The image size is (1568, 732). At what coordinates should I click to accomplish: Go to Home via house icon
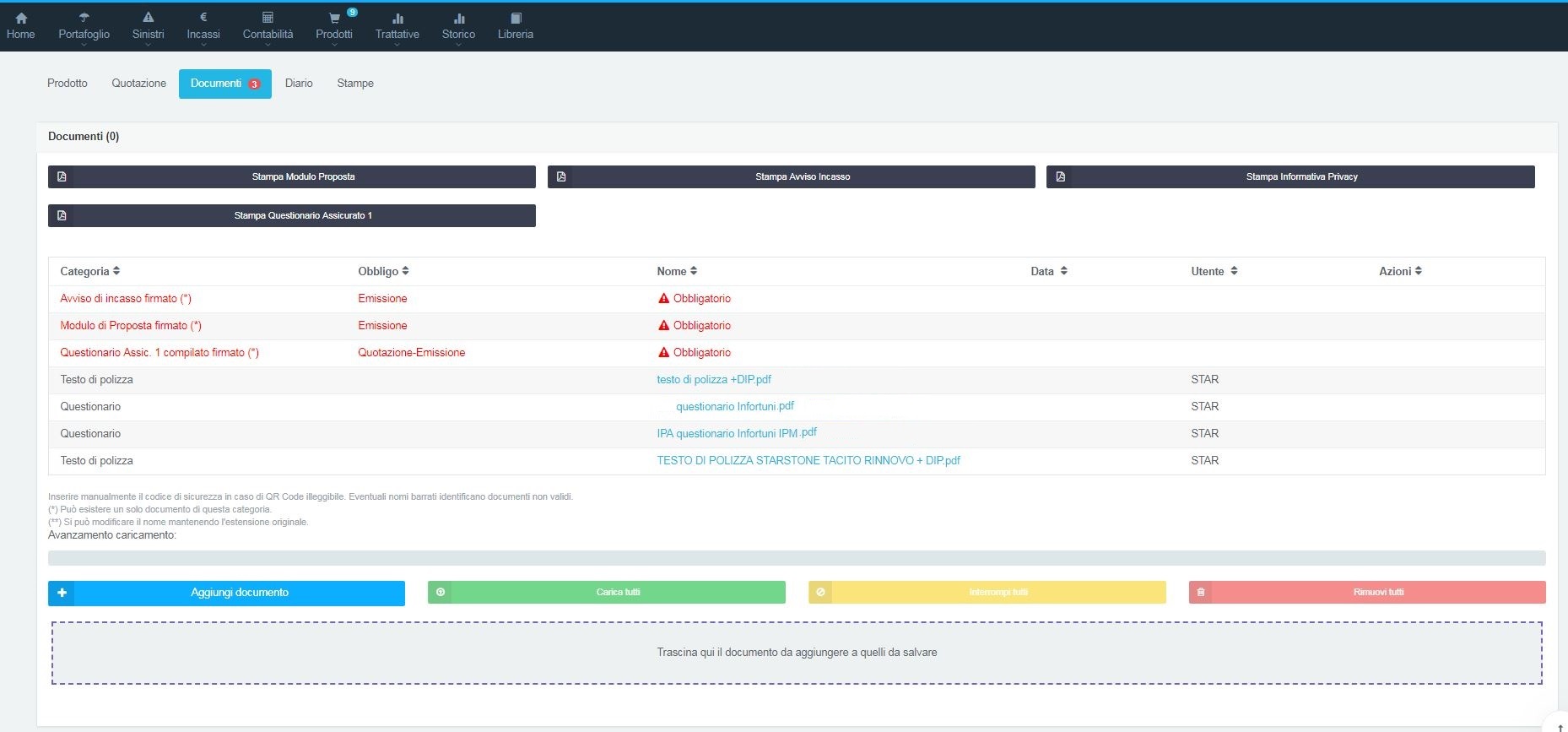[x=21, y=18]
